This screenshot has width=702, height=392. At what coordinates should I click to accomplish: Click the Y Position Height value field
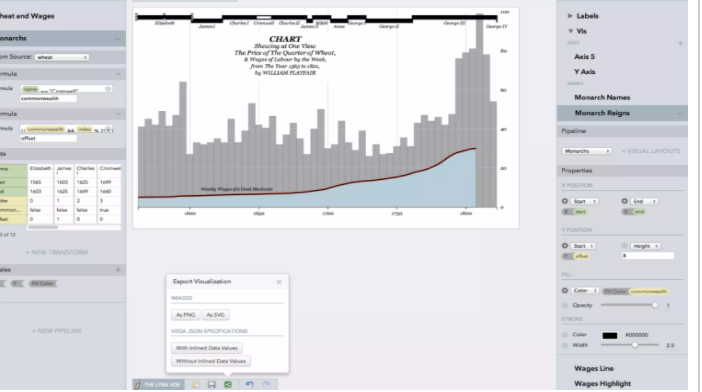(648, 256)
